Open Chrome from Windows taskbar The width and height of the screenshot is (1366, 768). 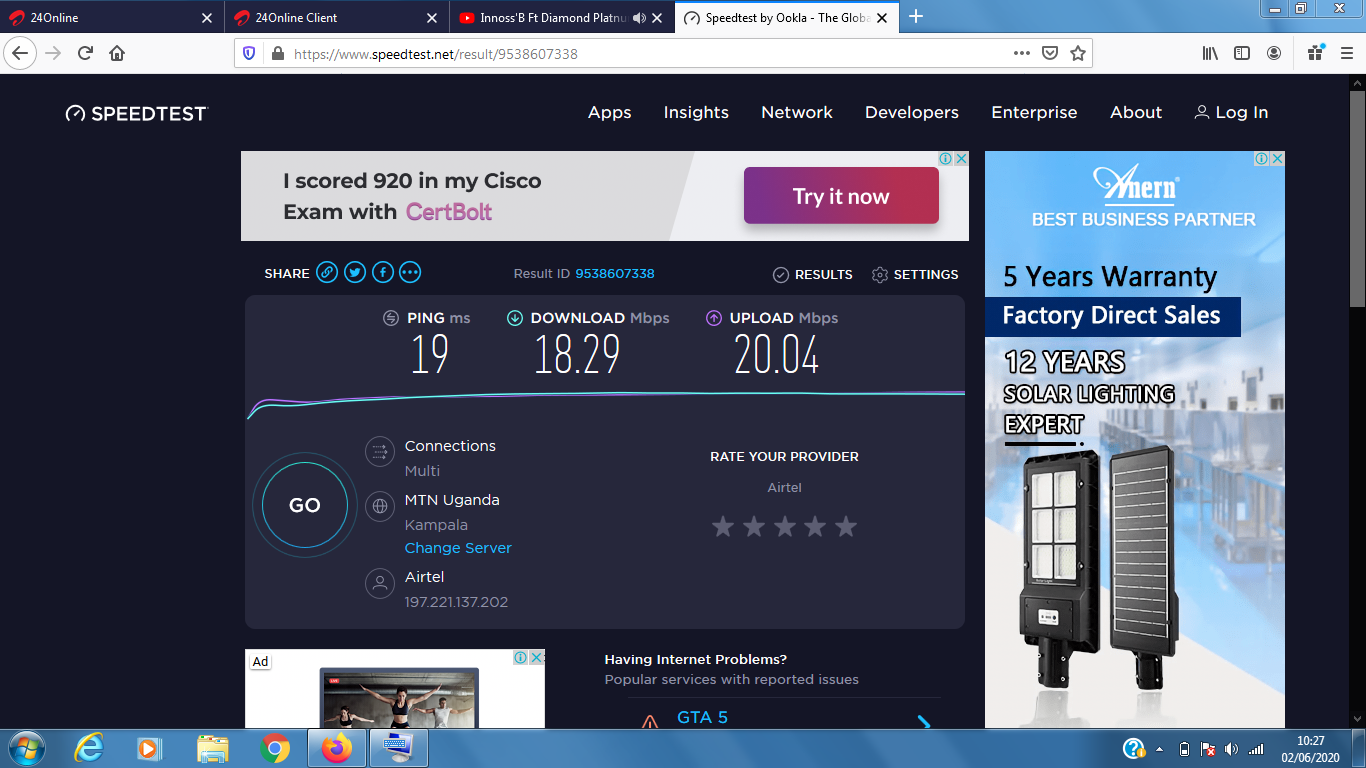click(275, 748)
